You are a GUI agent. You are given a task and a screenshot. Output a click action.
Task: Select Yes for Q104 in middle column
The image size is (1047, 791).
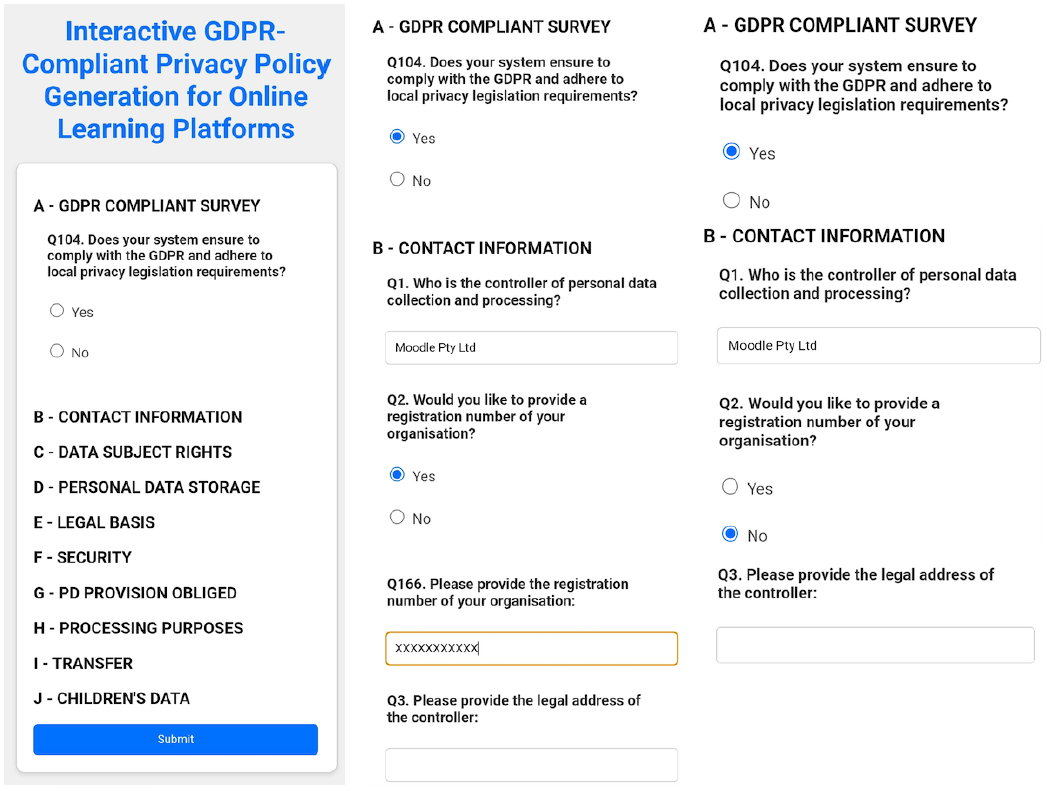397,136
